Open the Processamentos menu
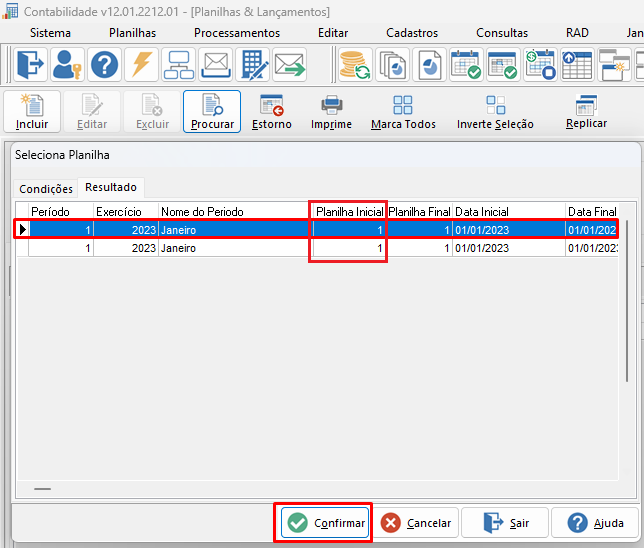The width and height of the screenshot is (644, 548). pyautogui.click(x=237, y=33)
